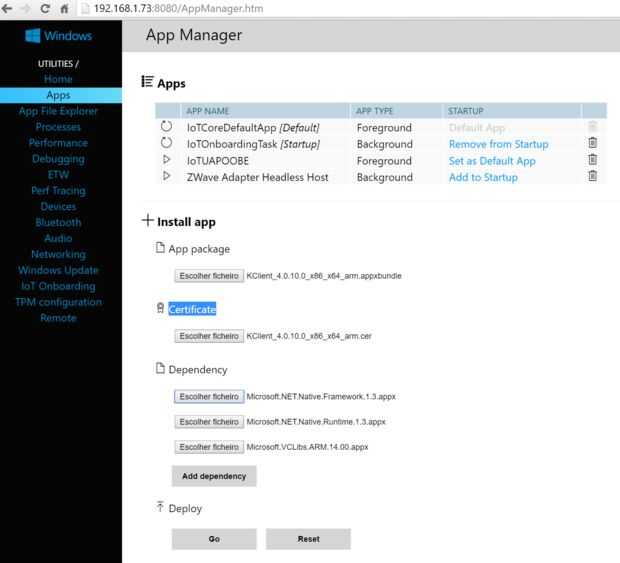620x563 pixels.
Task: Reload the page in the browser
Action: 46,8
